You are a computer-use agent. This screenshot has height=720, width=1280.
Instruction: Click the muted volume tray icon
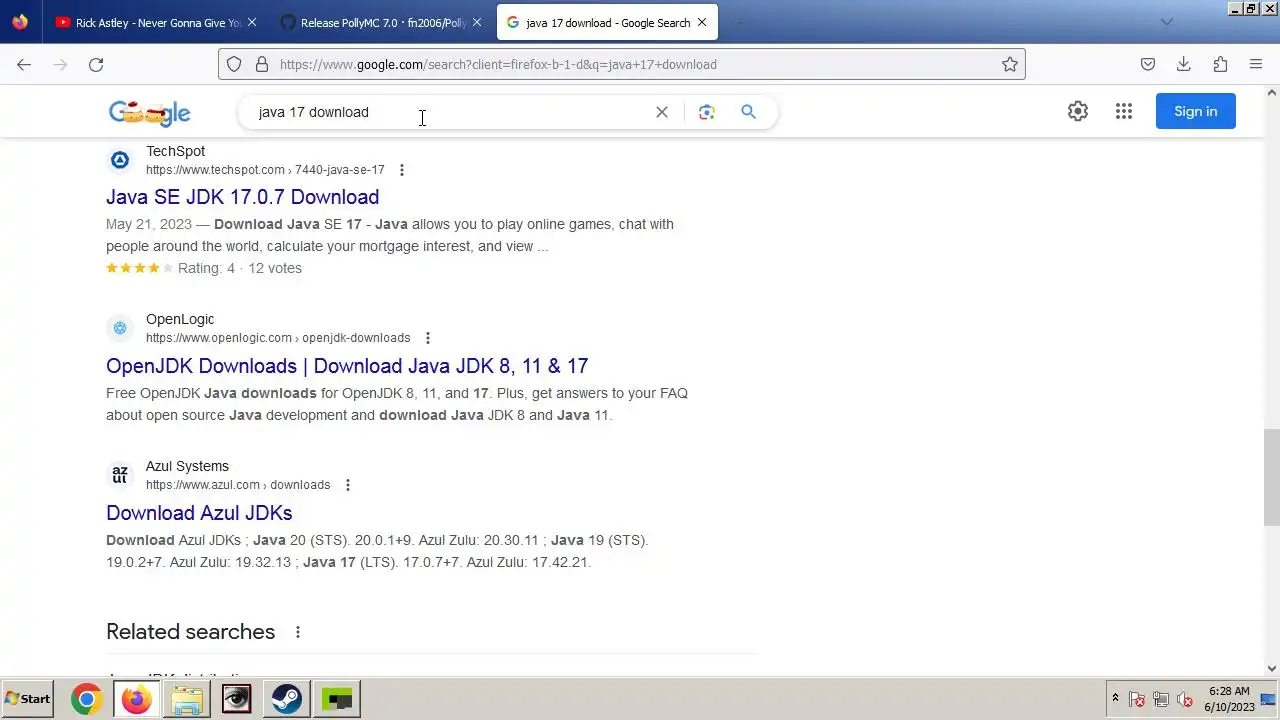(1185, 699)
